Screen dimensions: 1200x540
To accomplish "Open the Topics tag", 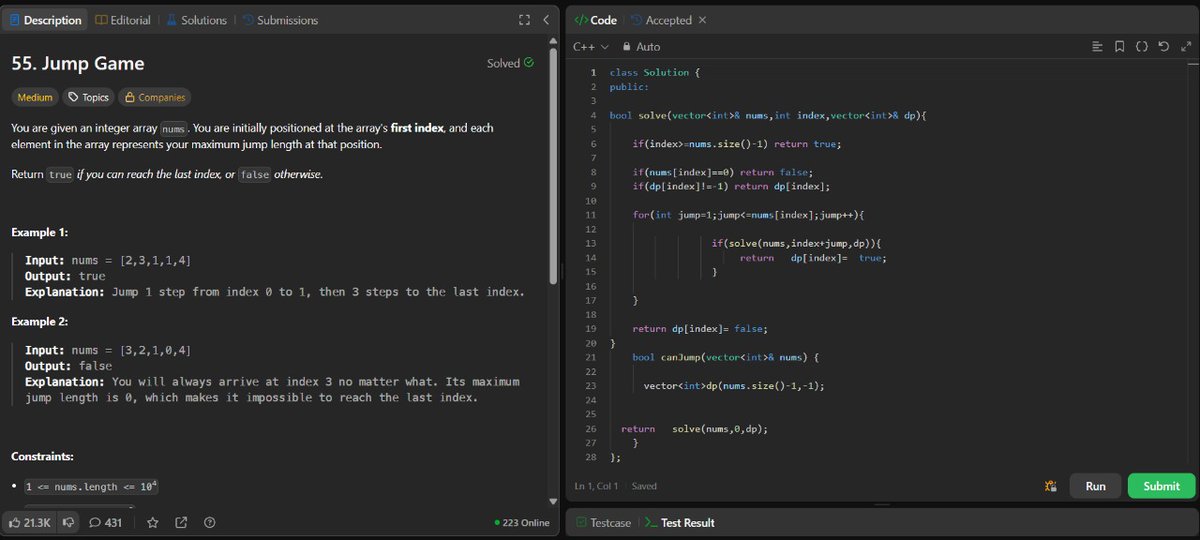I will (88, 97).
